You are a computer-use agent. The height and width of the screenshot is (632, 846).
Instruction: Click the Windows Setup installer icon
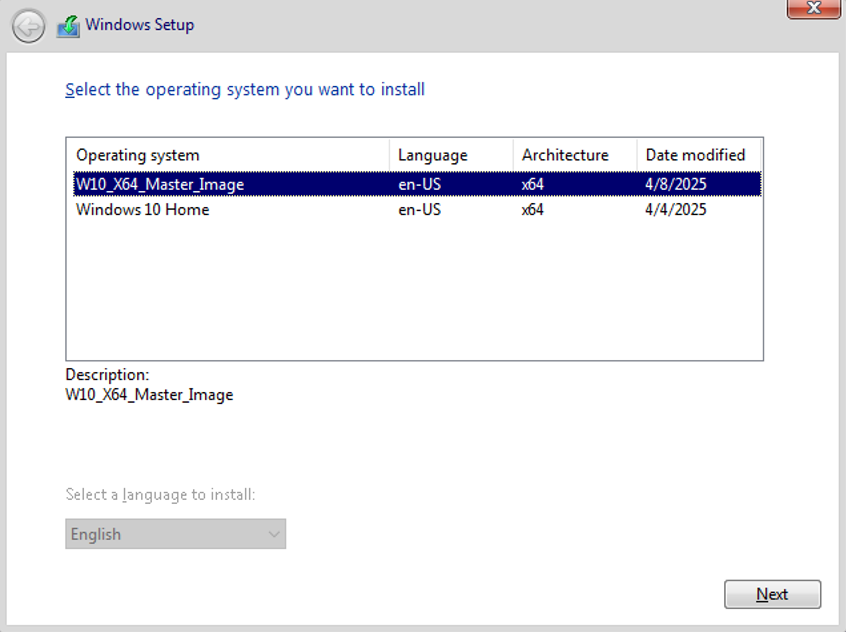click(68, 26)
